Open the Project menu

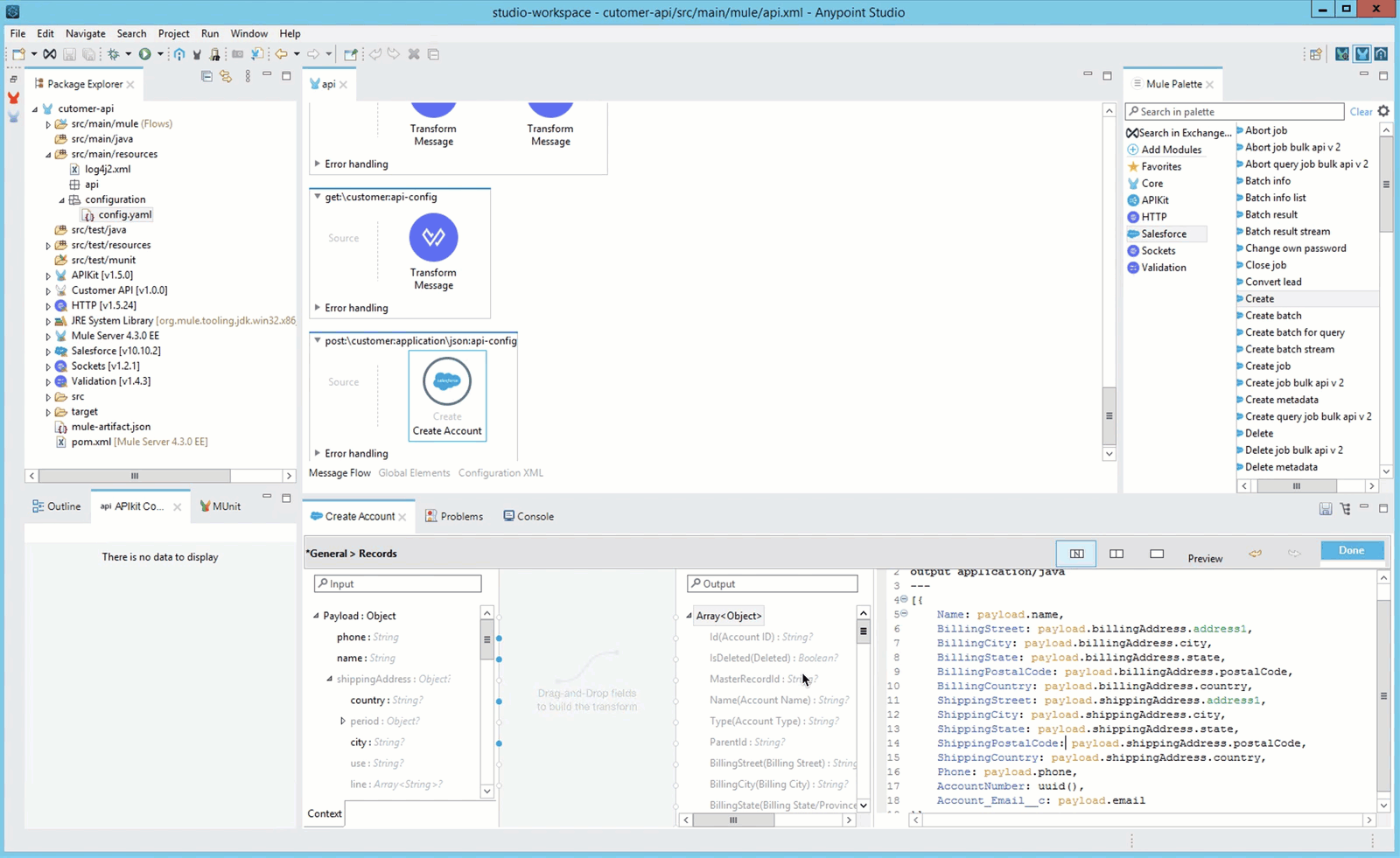173,33
